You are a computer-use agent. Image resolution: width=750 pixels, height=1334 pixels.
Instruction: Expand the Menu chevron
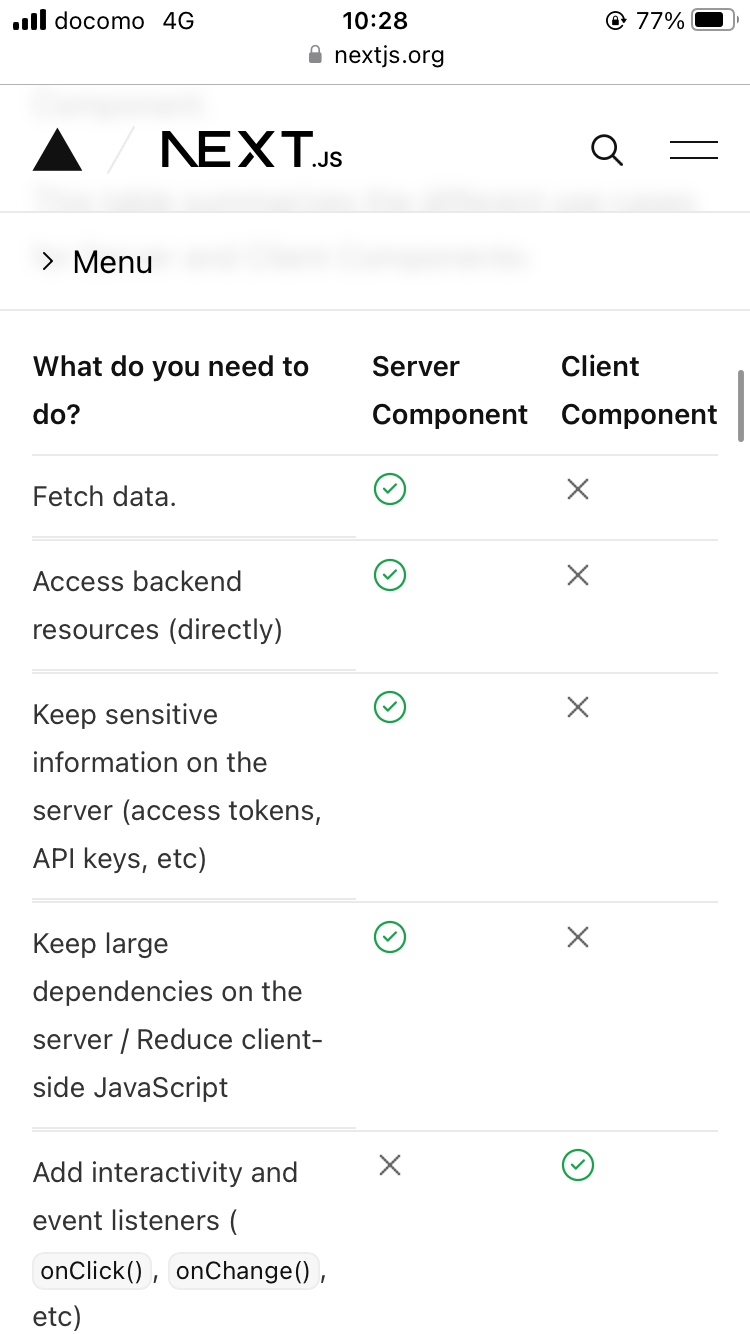tap(47, 261)
